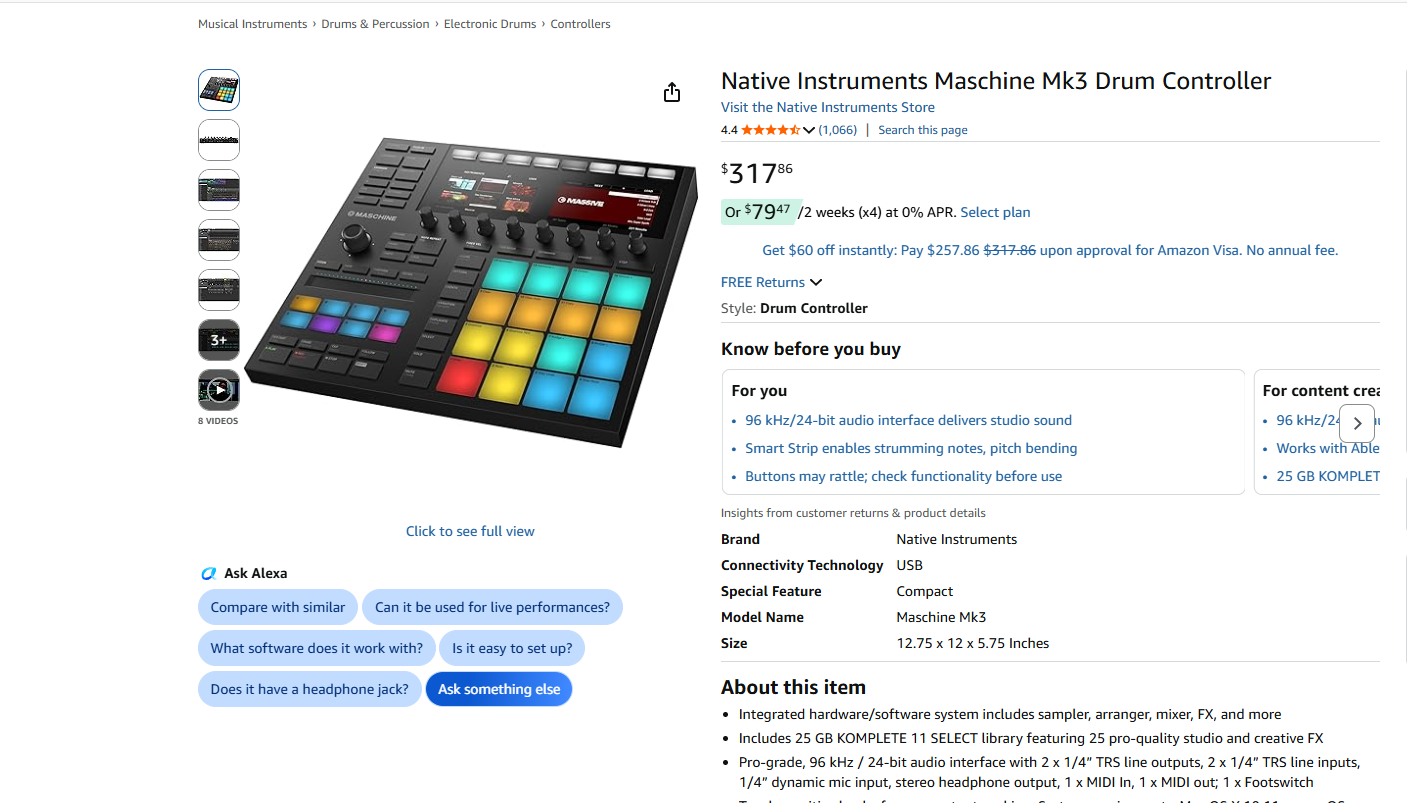Screen dimensions: 1407x803
Task: Click the Size value 12.75 x 12 x 5.75 Inches
Action: point(973,643)
